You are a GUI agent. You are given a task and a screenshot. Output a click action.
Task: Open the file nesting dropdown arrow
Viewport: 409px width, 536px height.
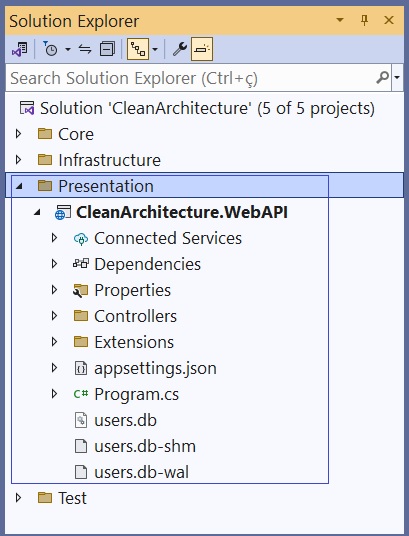155,49
